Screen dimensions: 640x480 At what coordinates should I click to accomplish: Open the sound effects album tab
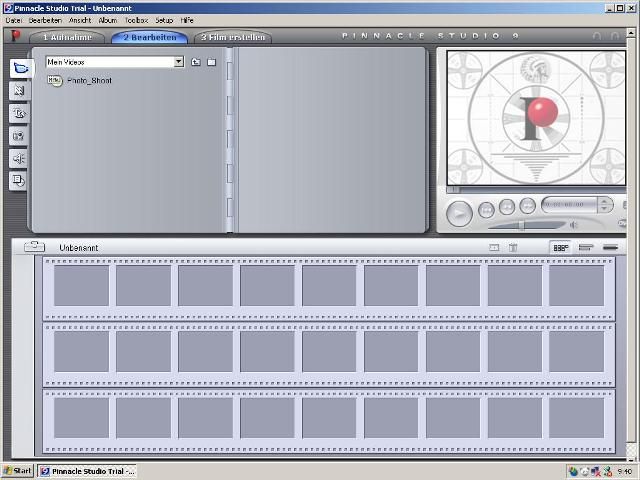(x=19, y=158)
